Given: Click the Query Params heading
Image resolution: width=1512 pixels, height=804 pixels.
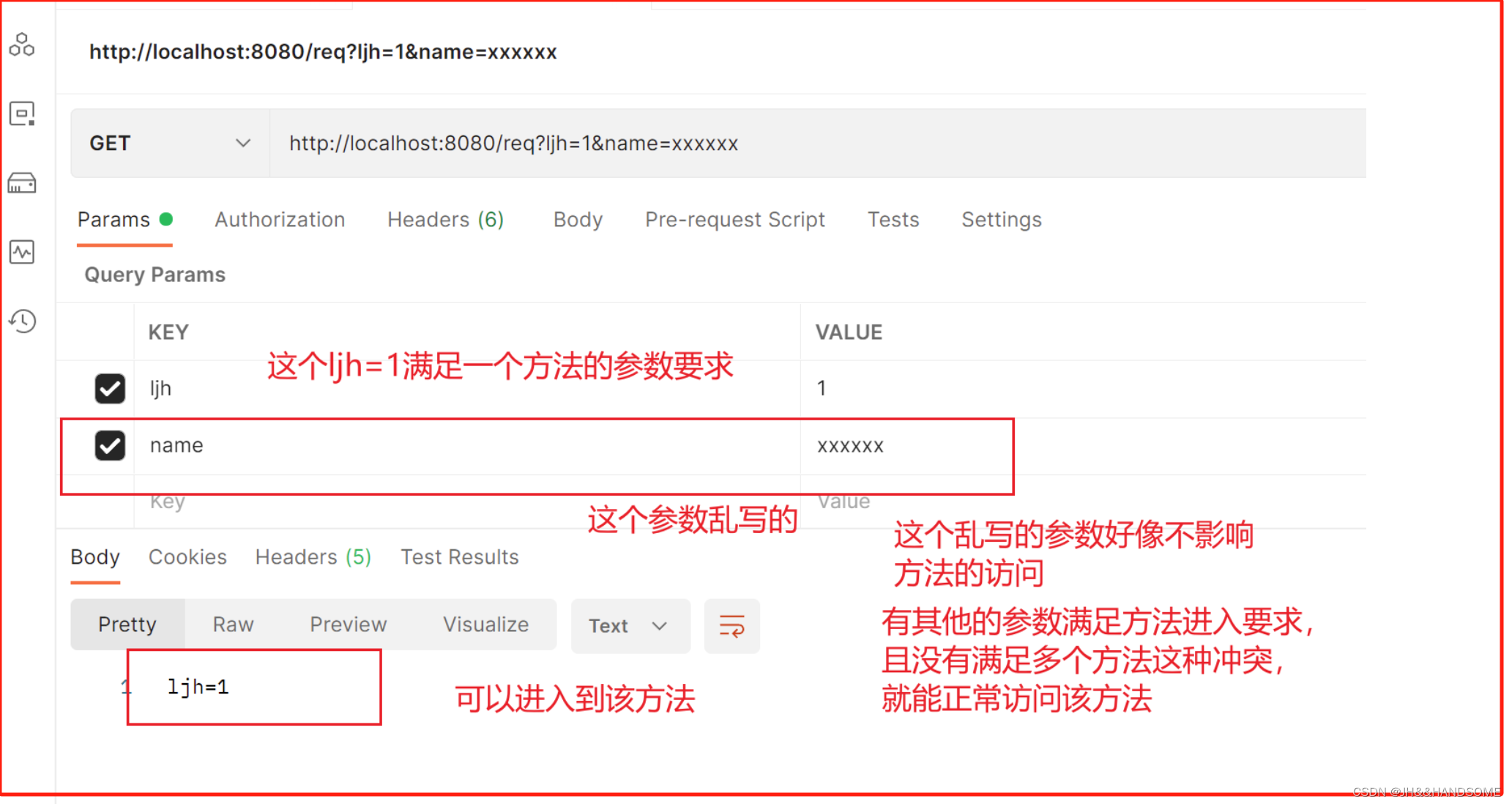Looking at the screenshot, I should pyautogui.click(x=155, y=275).
